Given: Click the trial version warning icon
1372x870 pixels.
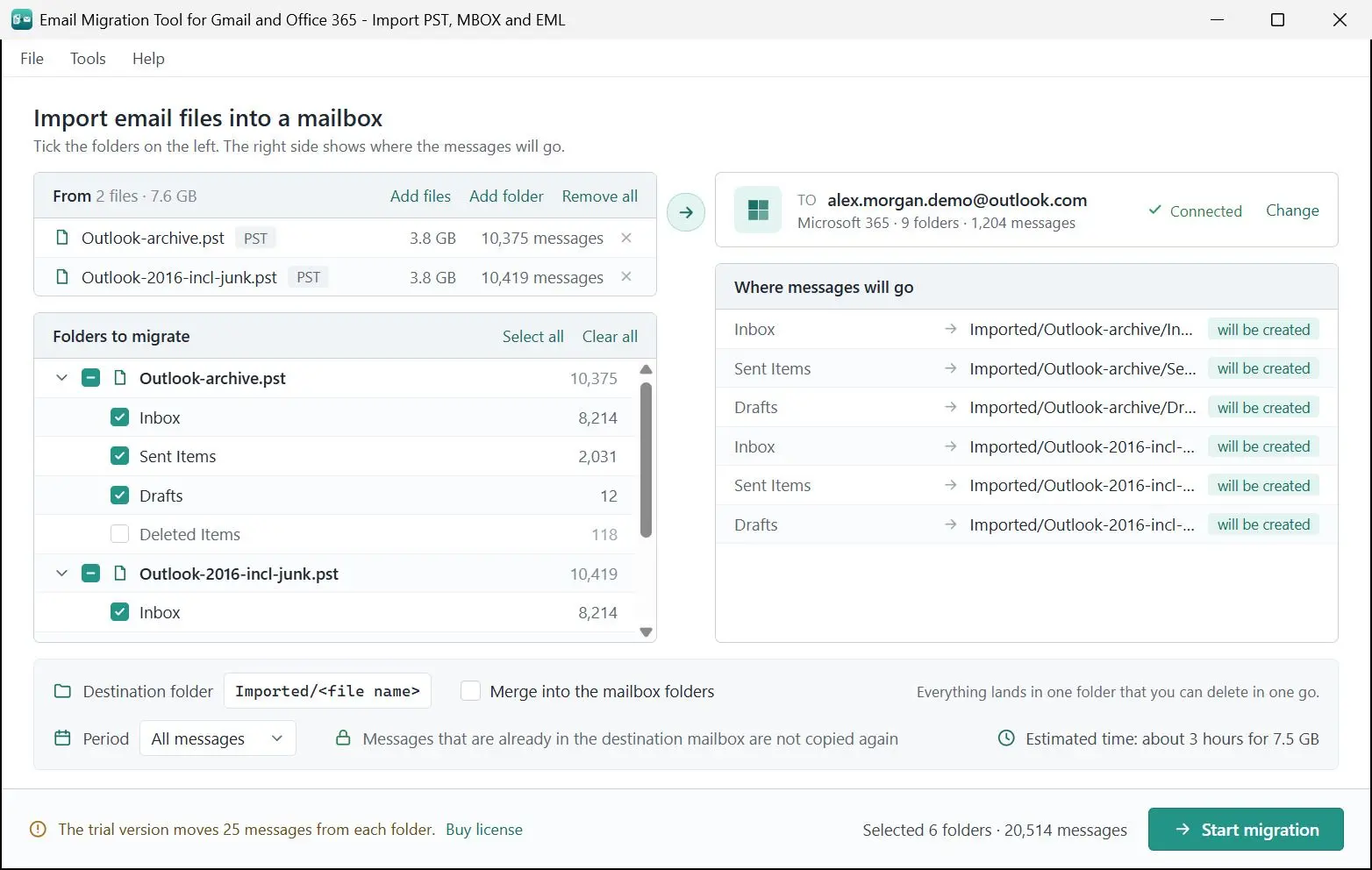Looking at the screenshot, I should pyautogui.click(x=38, y=829).
